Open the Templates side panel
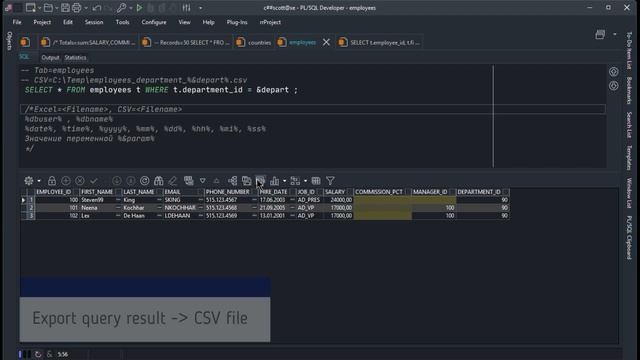The image size is (640, 360). coord(629,158)
